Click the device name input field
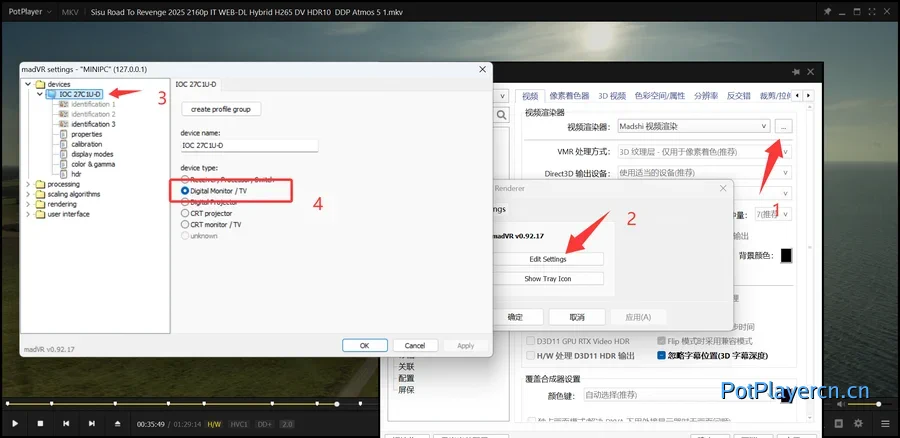 249,145
